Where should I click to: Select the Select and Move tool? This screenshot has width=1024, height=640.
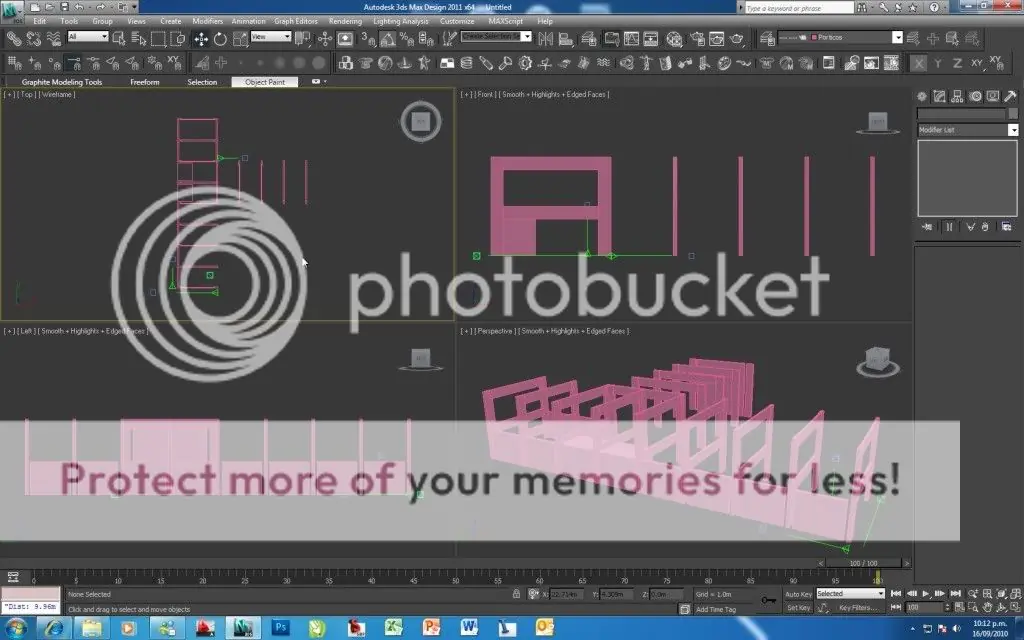click(x=201, y=39)
